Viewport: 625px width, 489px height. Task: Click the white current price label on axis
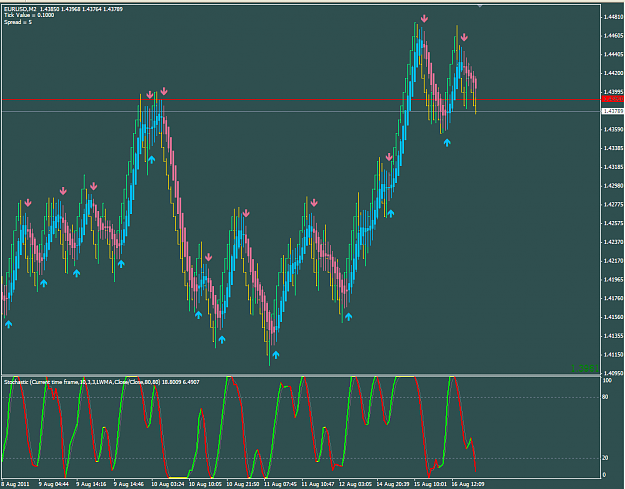[x=613, y=111]
